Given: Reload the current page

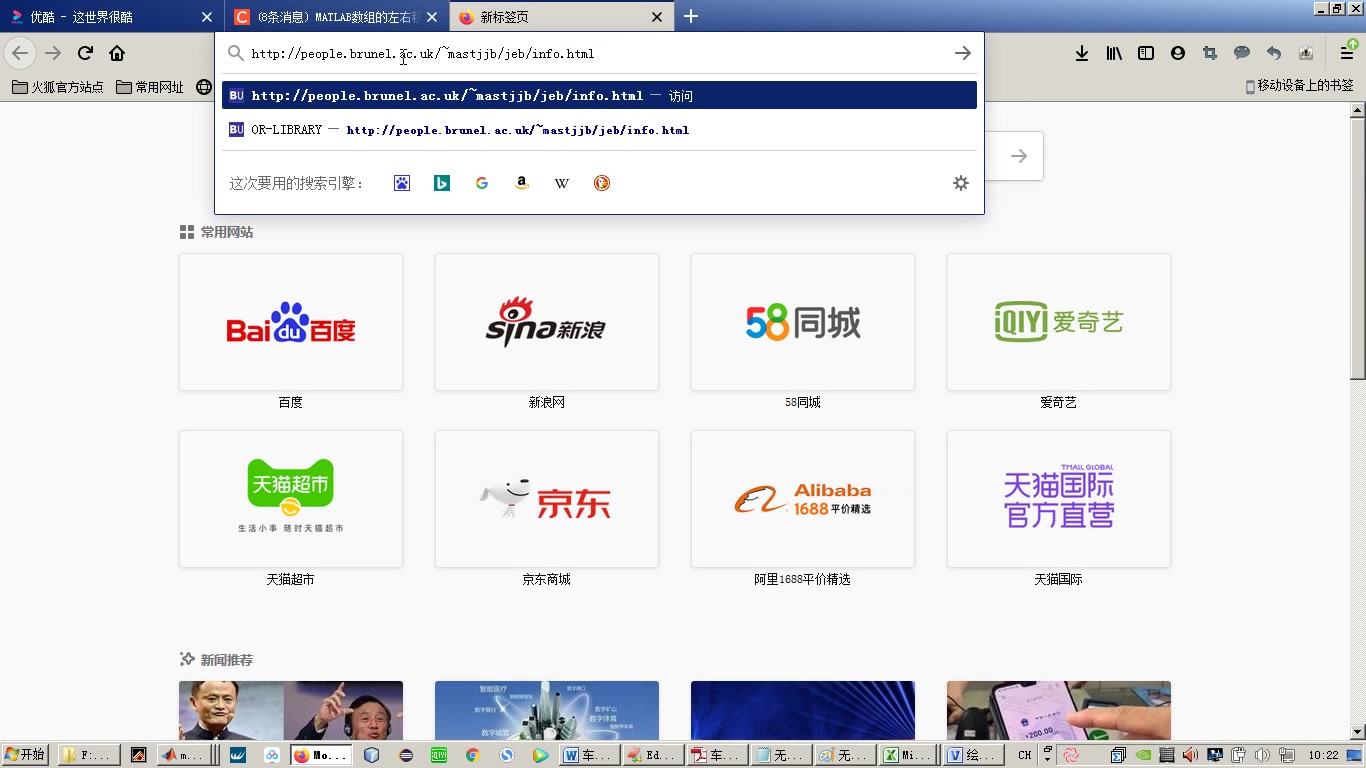Looking at the screenshot, I should pos(85,53).
